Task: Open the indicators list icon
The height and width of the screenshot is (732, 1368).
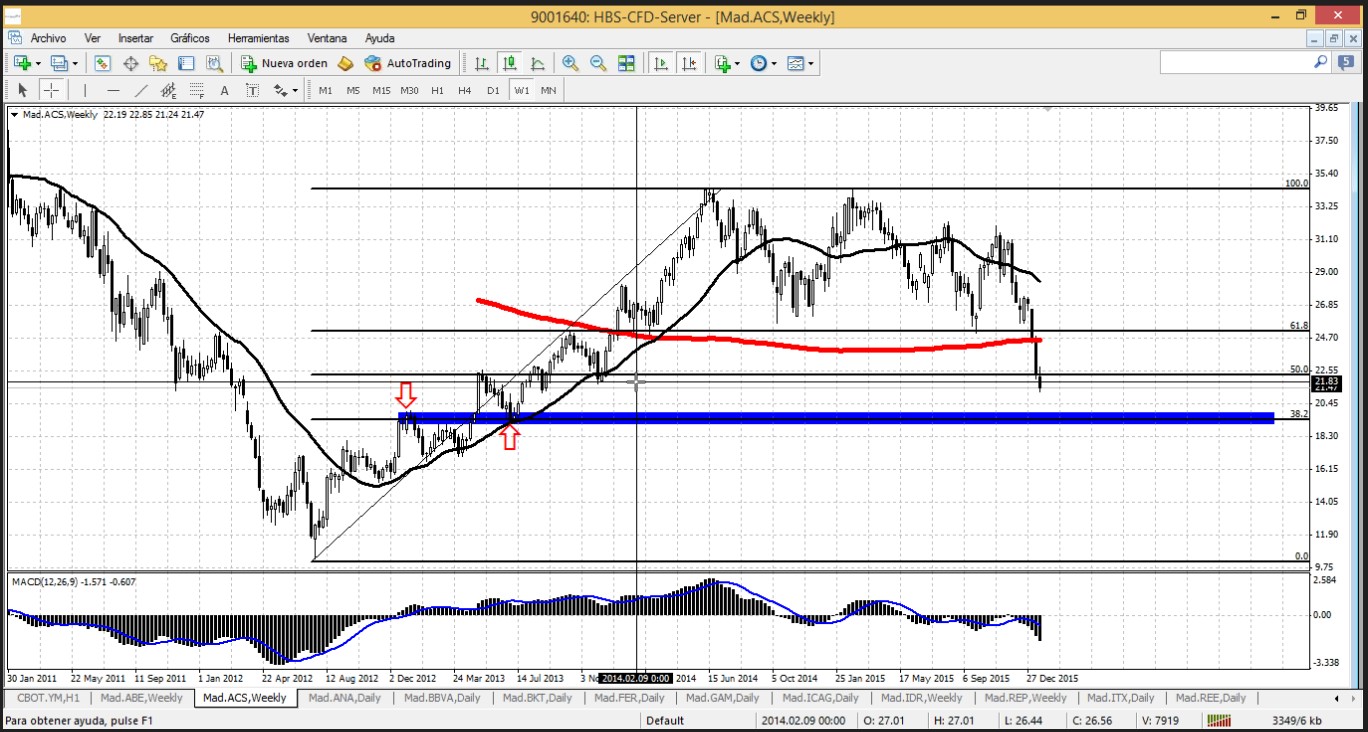Action: pos(722,63)
